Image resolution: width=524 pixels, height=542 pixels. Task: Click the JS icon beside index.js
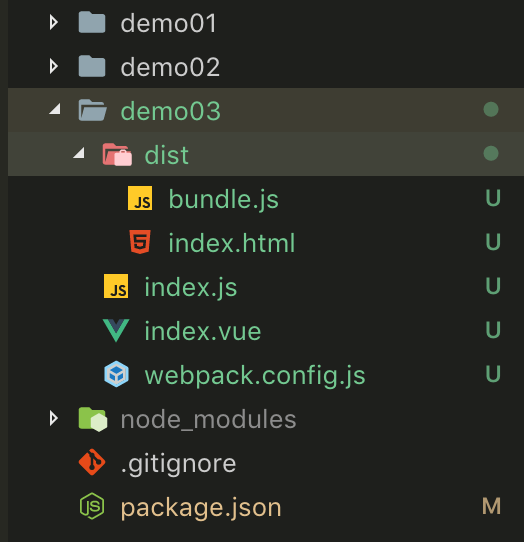pyautogui.click(x=116, y=286)
